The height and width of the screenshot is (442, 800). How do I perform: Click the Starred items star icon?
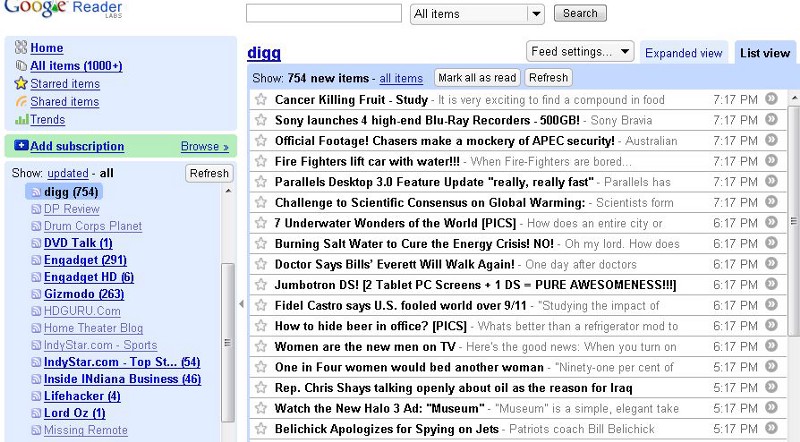coord(21,84)
